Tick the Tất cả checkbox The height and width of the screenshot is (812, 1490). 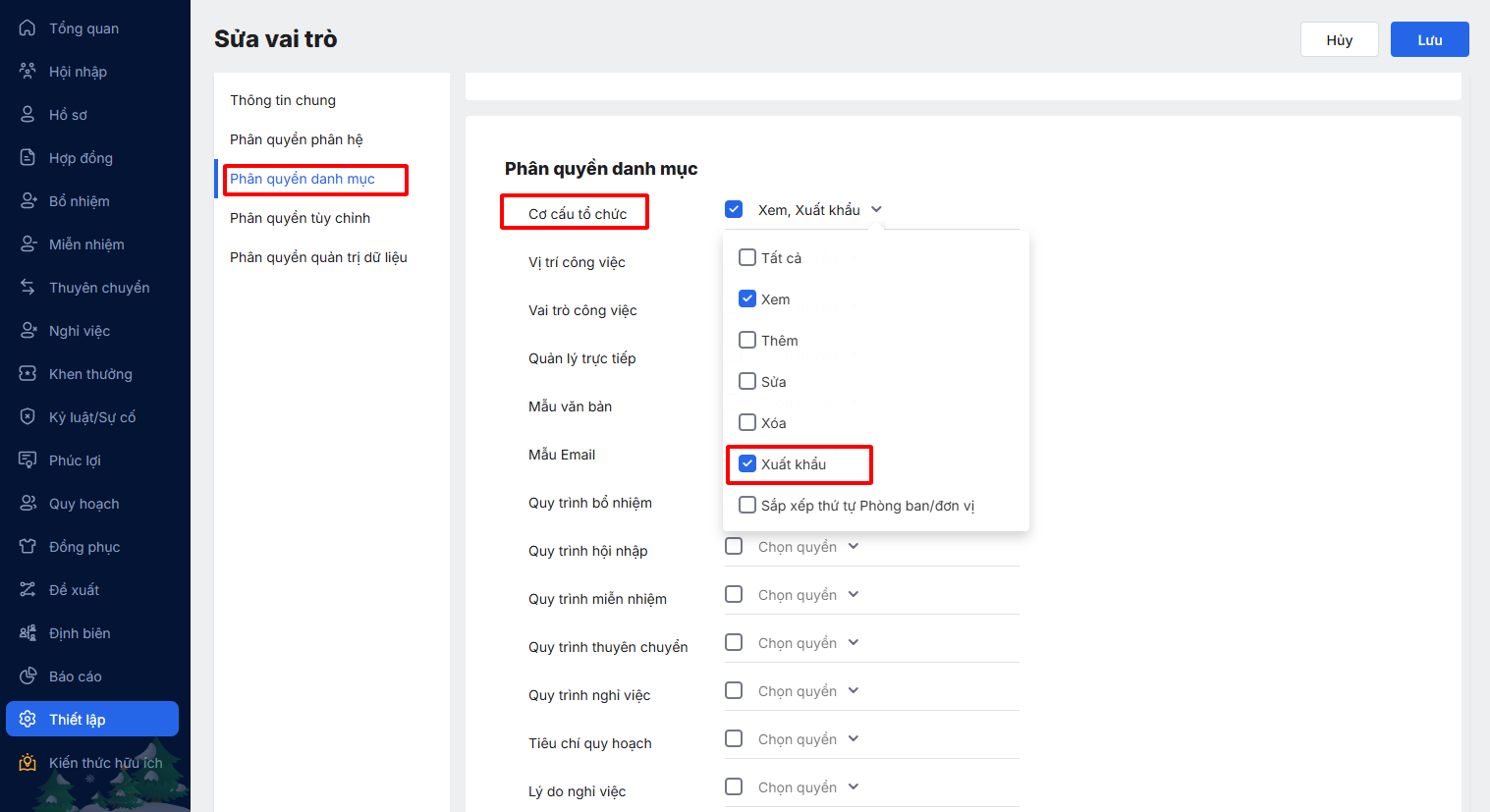(747, 258)
